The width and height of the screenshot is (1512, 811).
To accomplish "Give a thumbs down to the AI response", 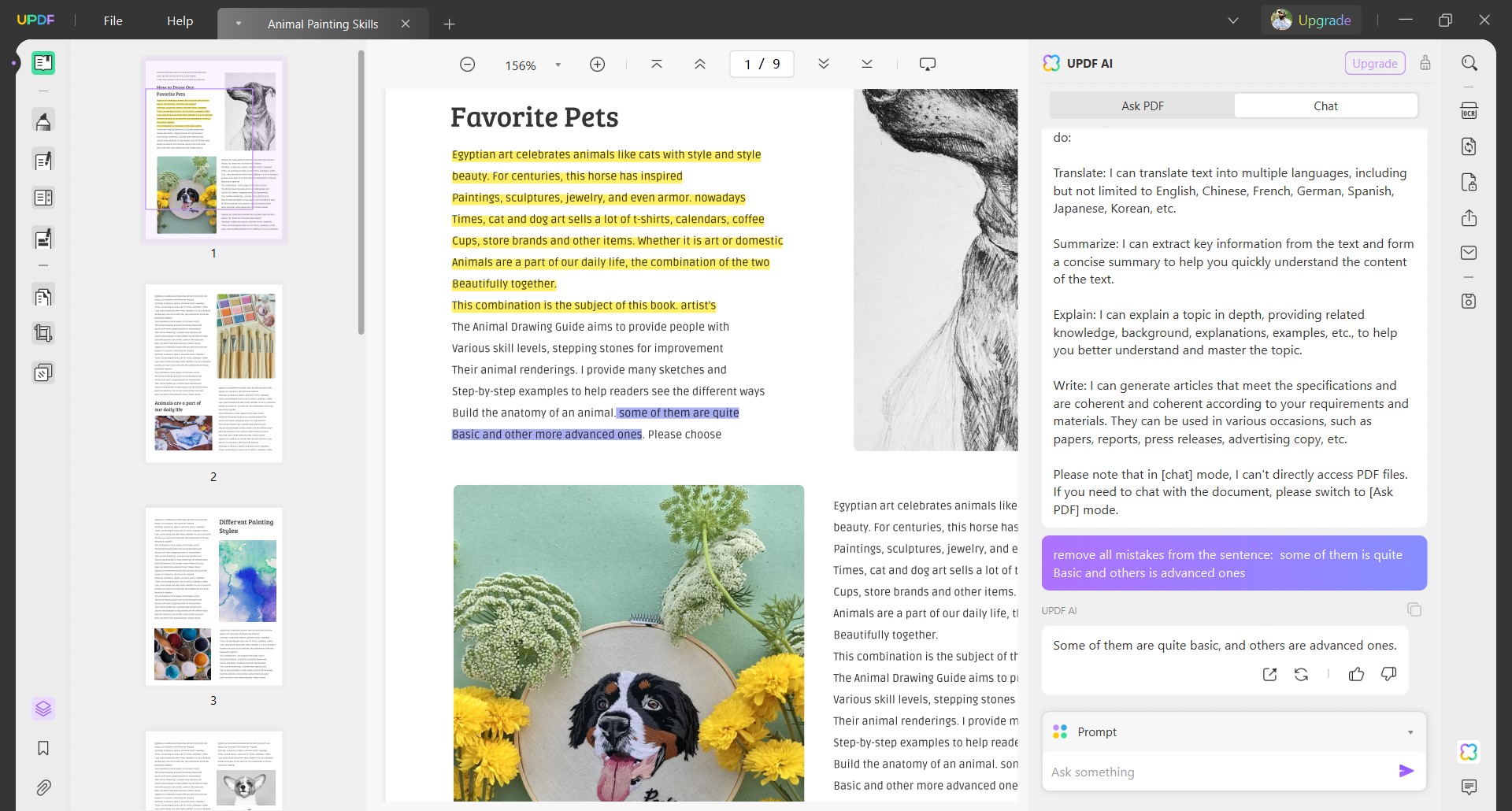I will 1388,675.
